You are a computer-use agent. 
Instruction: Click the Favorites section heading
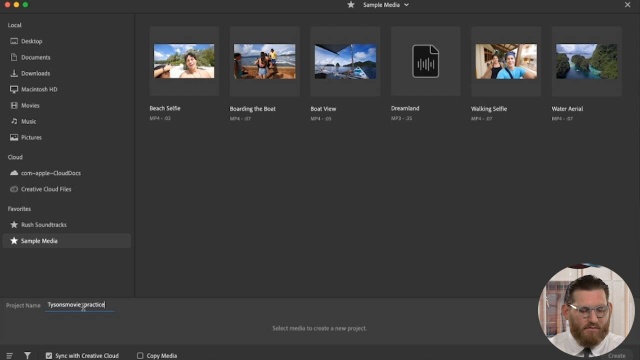coord(19,209)
